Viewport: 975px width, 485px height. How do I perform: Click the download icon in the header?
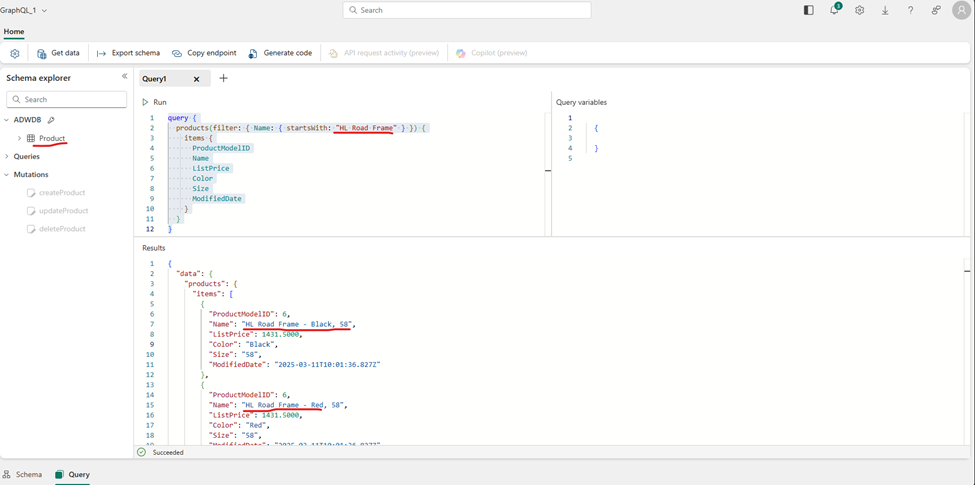tap(885, 10)
